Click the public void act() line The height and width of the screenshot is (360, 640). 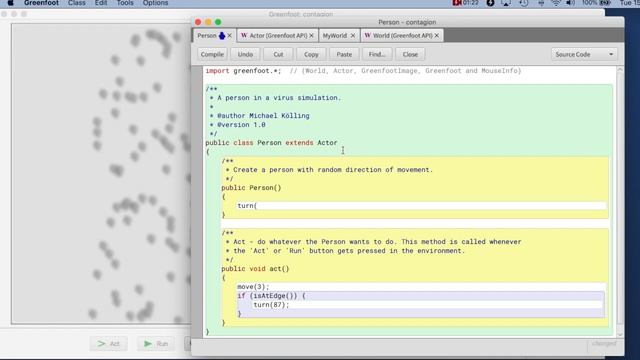click(255, 269)
